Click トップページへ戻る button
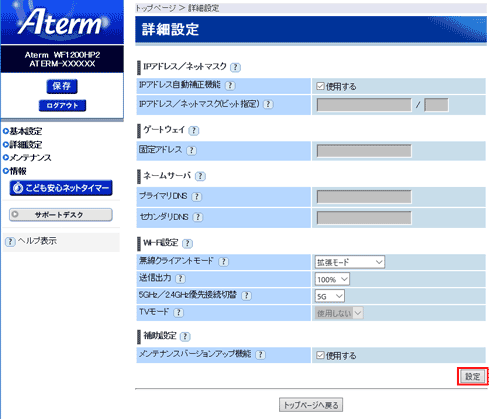 [311, 405]
